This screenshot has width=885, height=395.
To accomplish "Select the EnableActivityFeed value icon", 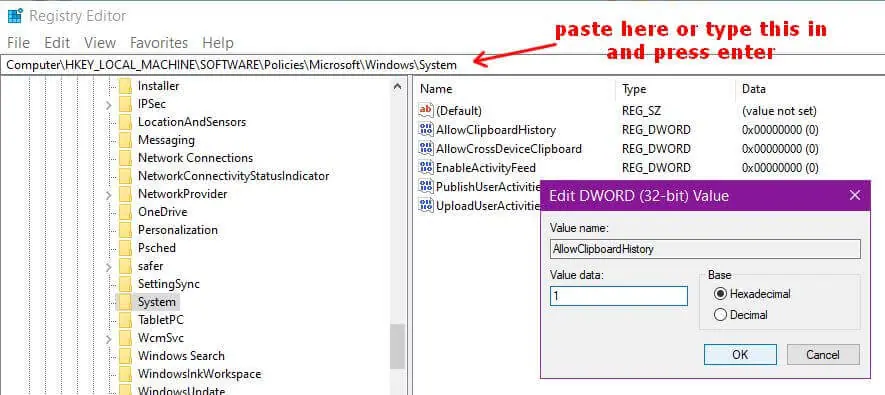I will (x=426, y=167).
